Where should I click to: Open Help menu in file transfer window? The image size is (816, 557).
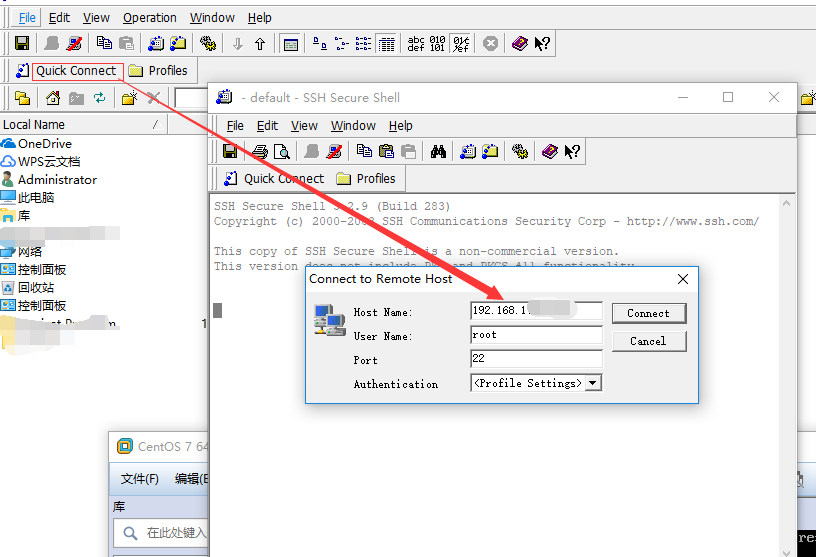260,18
